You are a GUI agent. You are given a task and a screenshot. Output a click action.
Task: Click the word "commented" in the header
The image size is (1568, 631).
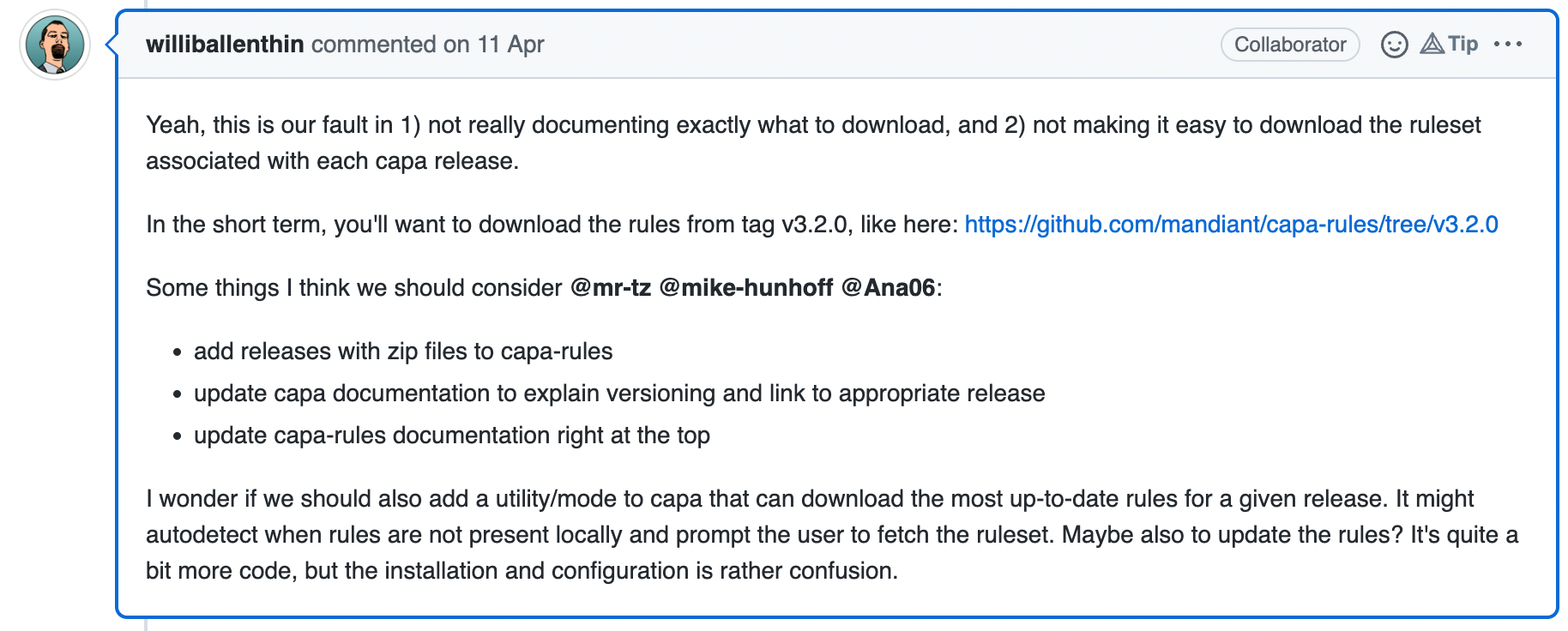click(x=373, y=45)
